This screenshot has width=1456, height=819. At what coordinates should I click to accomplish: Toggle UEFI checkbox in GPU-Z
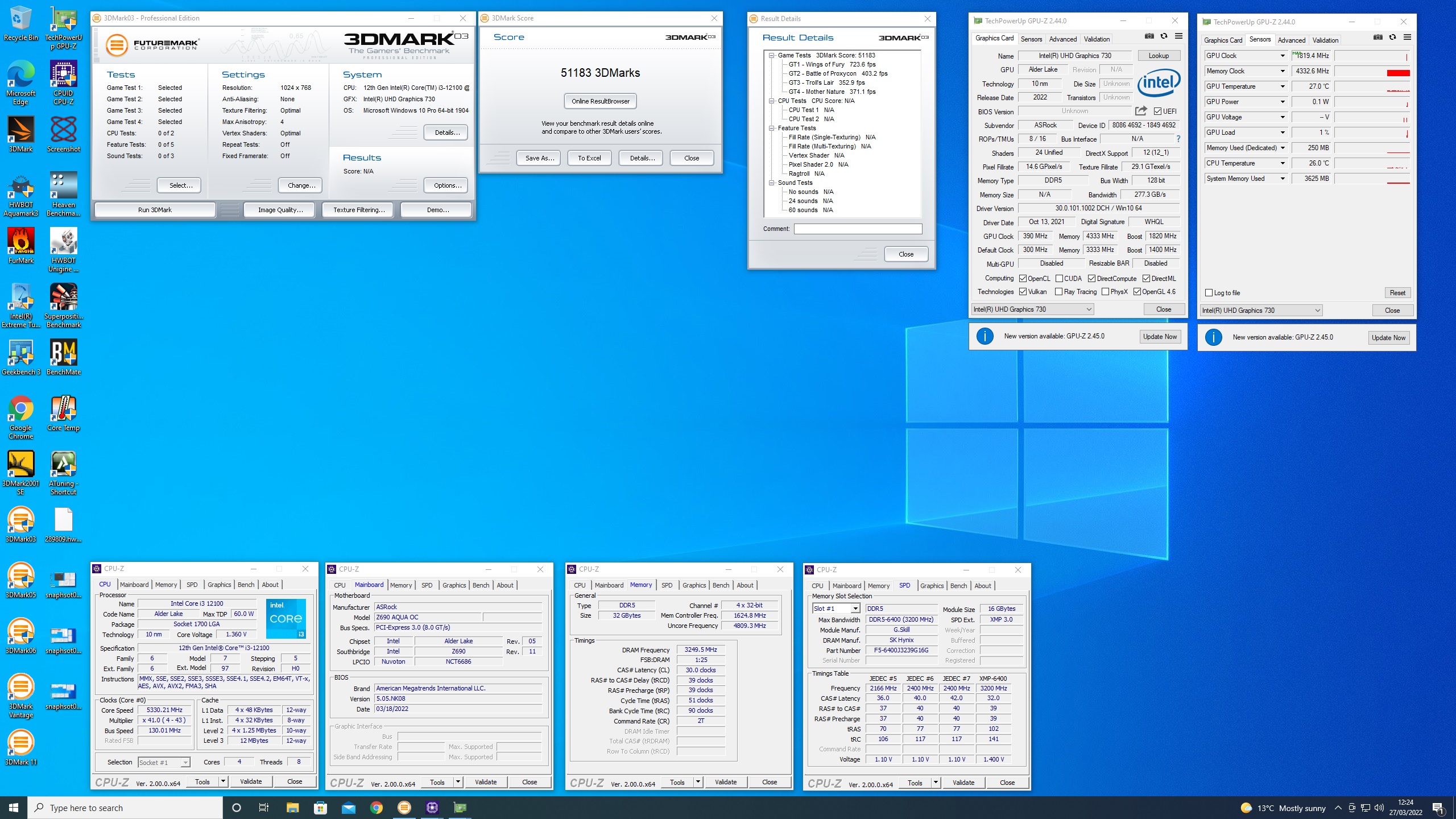click(1157, 111)
